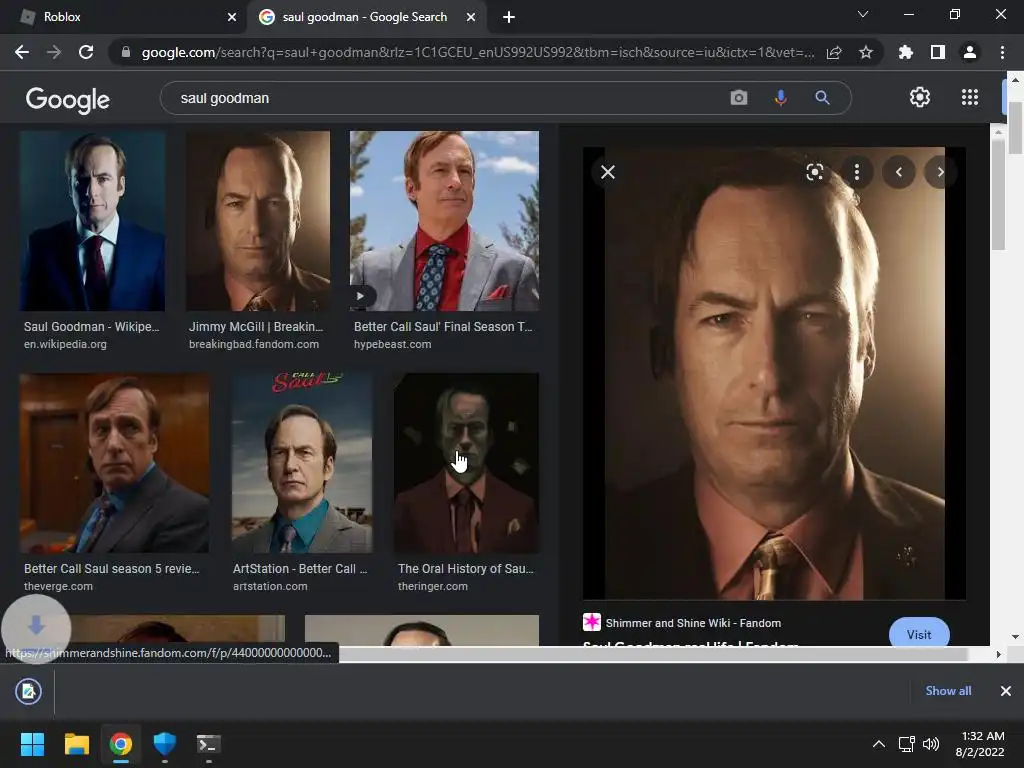The width and height of the screenshot is (1024, 768).
Task: Close the image preview panel
Action: [608, 172]
